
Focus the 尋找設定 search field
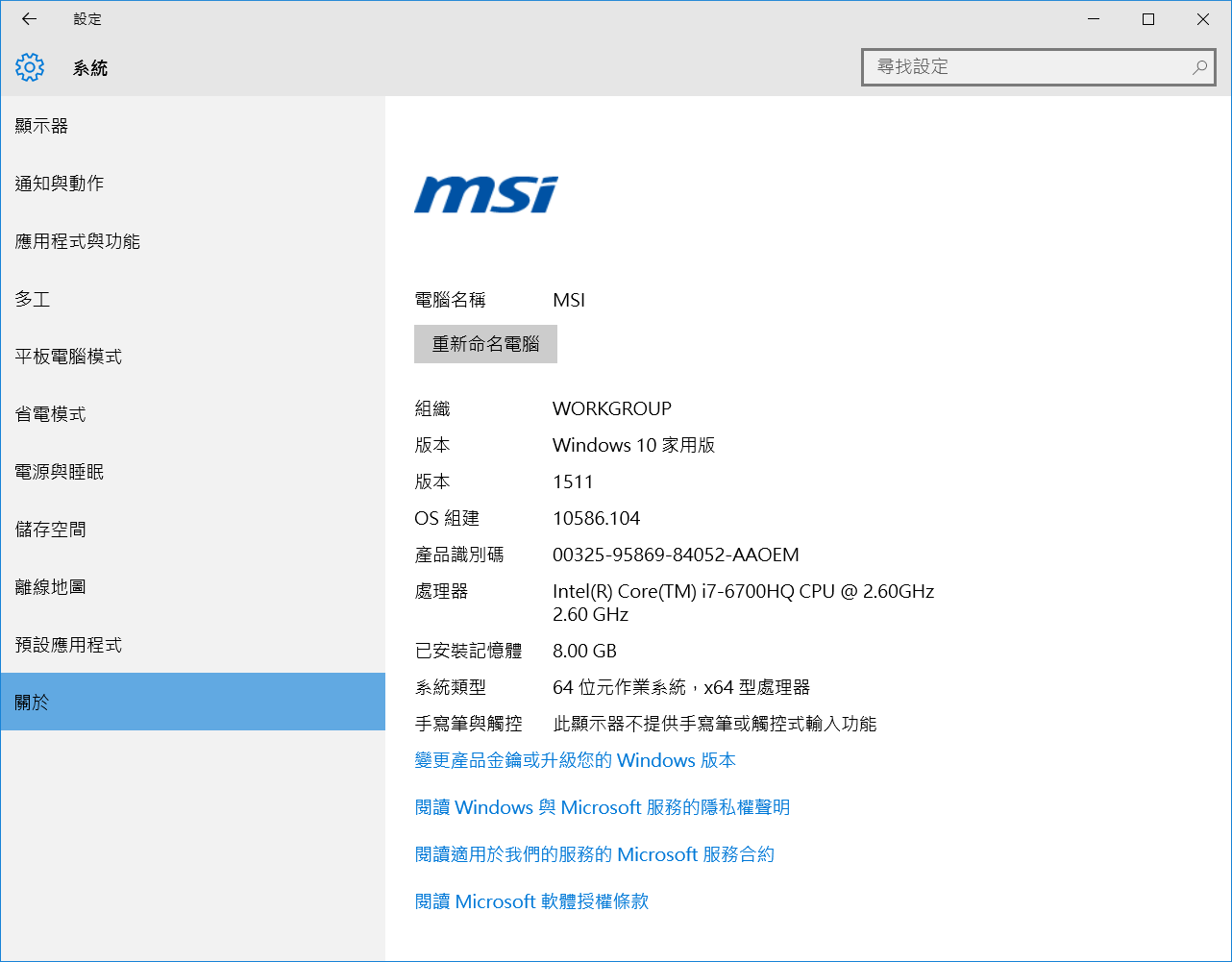[1039, 67]
